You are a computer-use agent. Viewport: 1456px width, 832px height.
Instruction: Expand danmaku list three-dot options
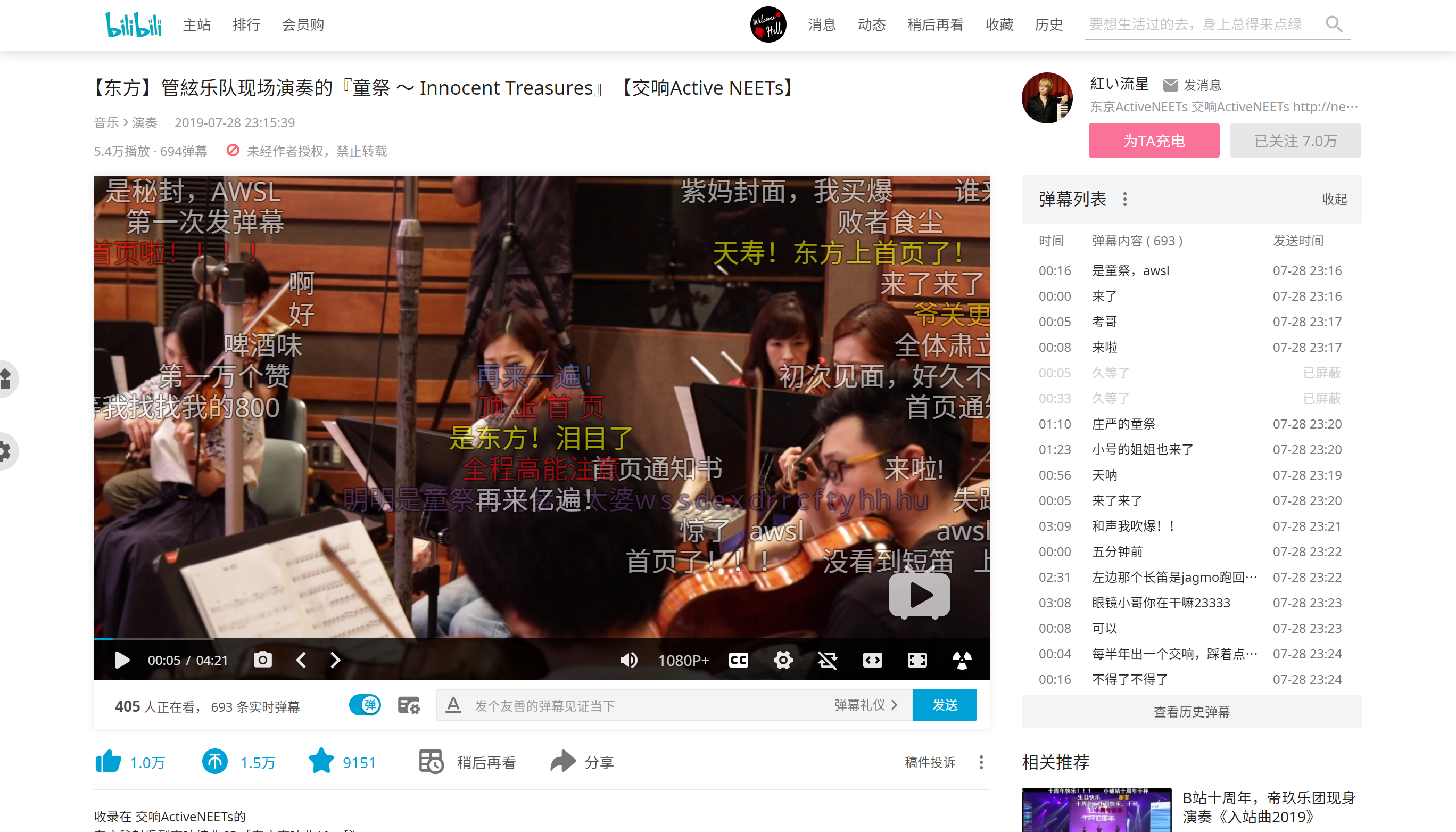pyautogui.click(x=1124, y=199)
